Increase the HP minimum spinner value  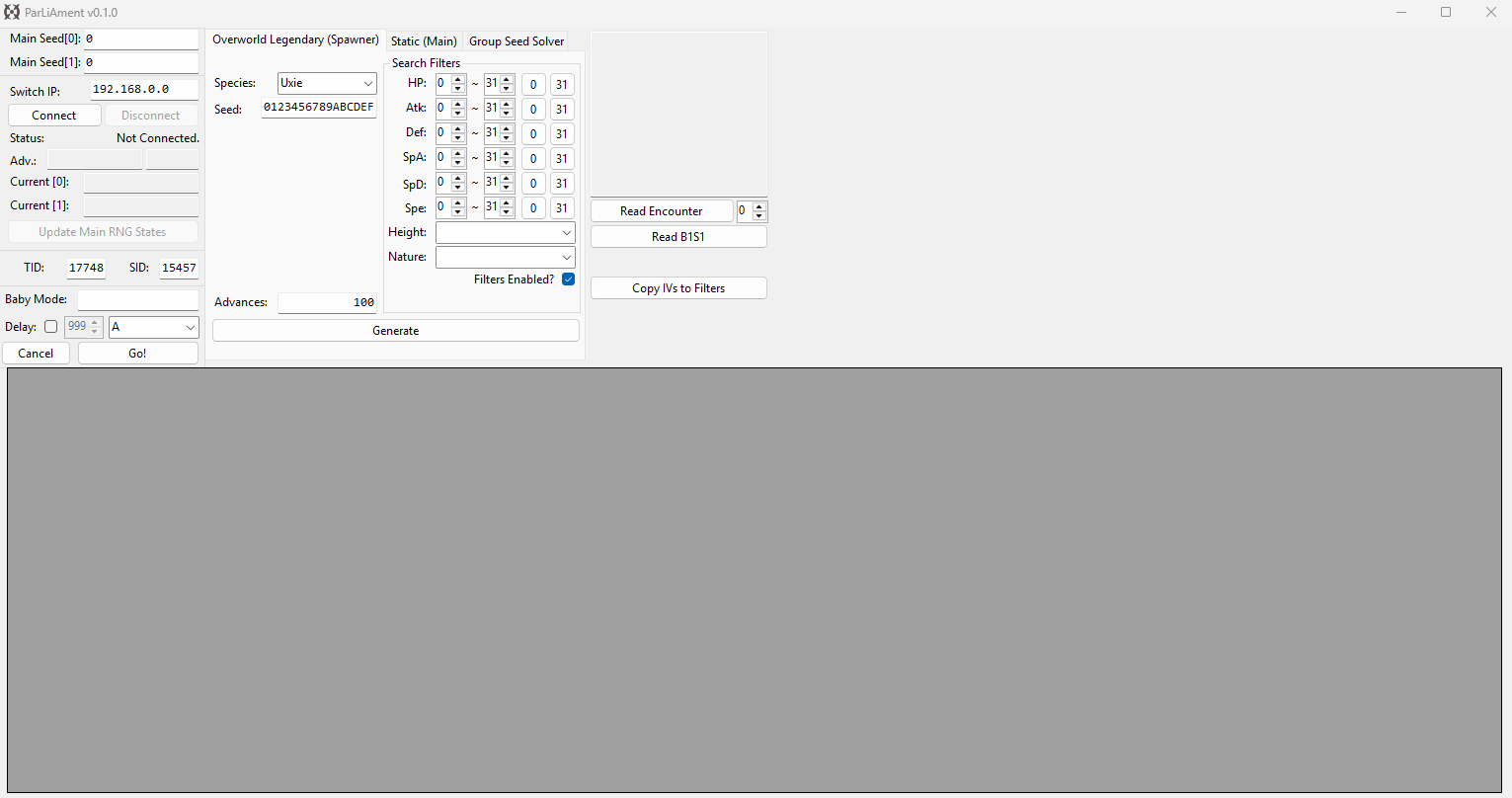tap(458, 79)
